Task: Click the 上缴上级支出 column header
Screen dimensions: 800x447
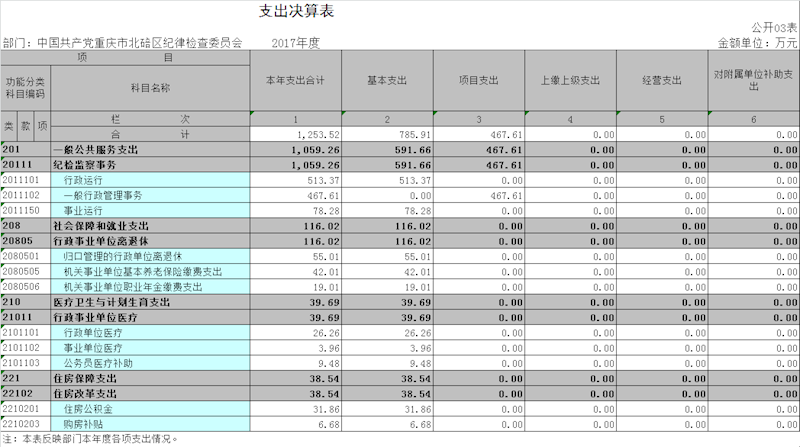Action: 570,80
